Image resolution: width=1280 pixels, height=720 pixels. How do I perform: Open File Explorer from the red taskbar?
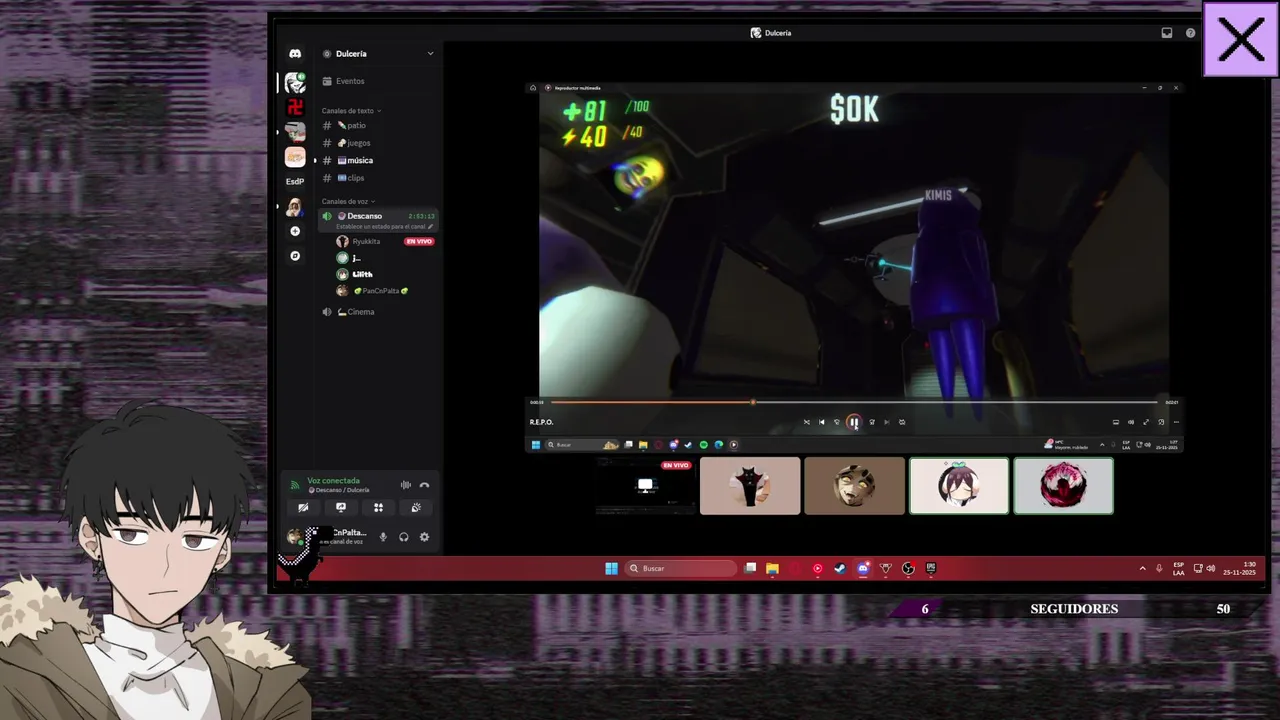point(772,568)
